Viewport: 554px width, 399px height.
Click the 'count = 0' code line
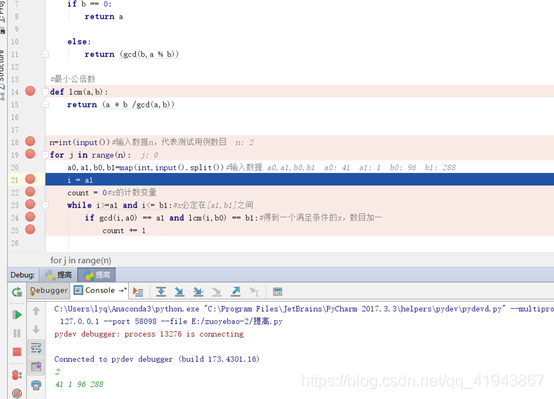pyautogui.click(x=112, y=193)
